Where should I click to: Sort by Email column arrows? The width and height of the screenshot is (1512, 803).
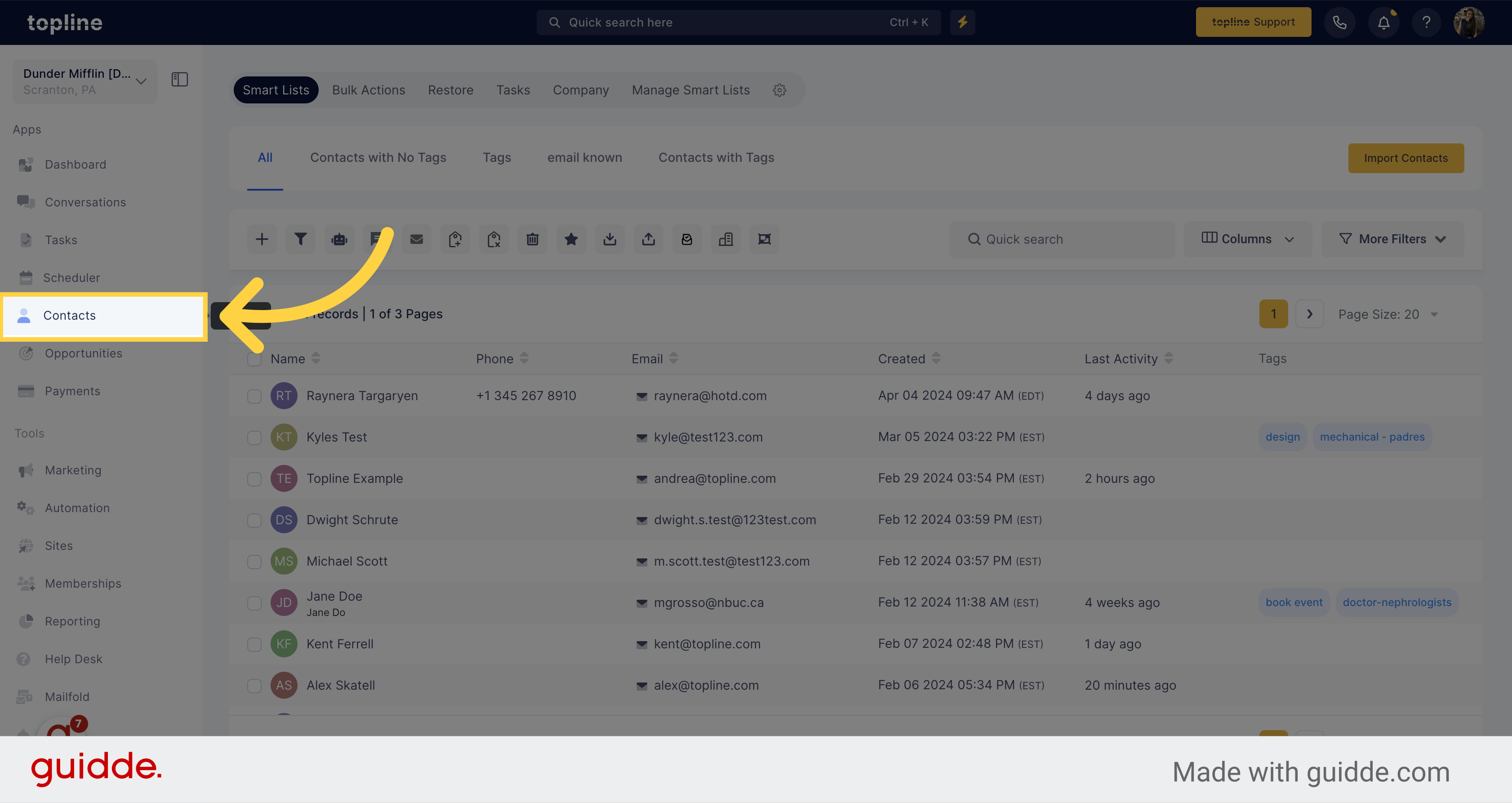pyautogui.click(x=674, y=358)
